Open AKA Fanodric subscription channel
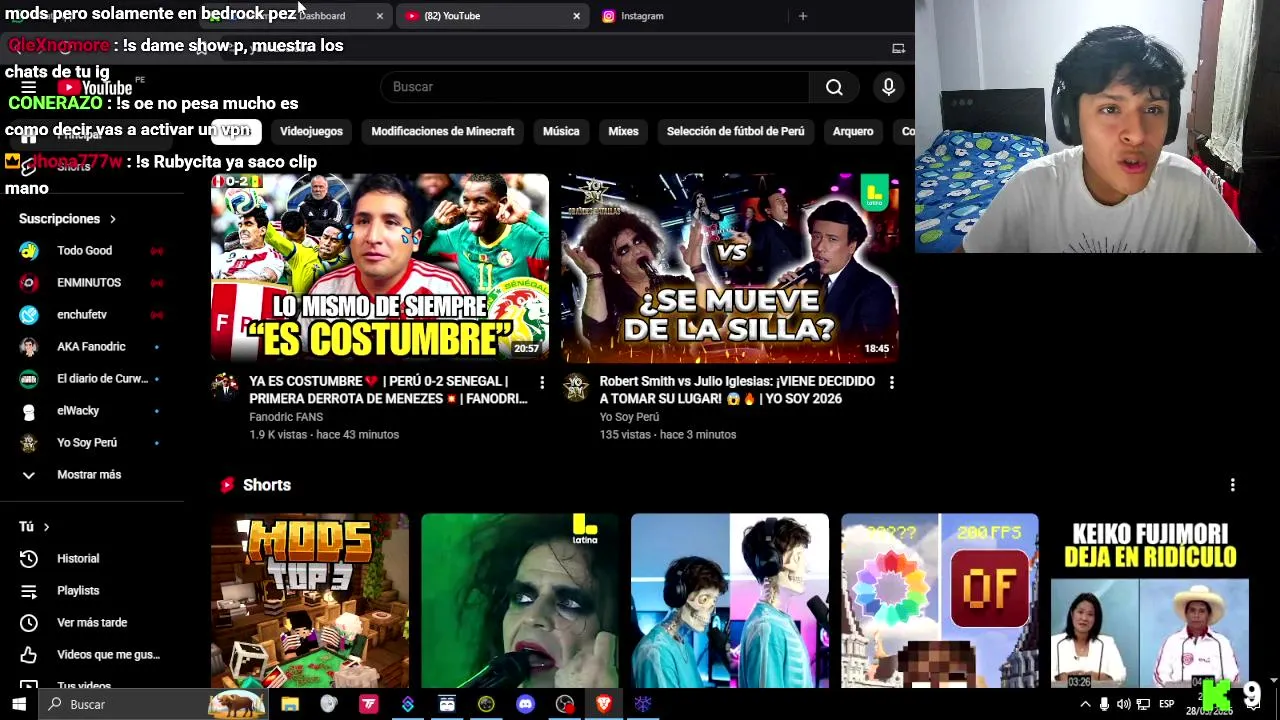This screenshot has width=1280, height=720. pos(91,346)
